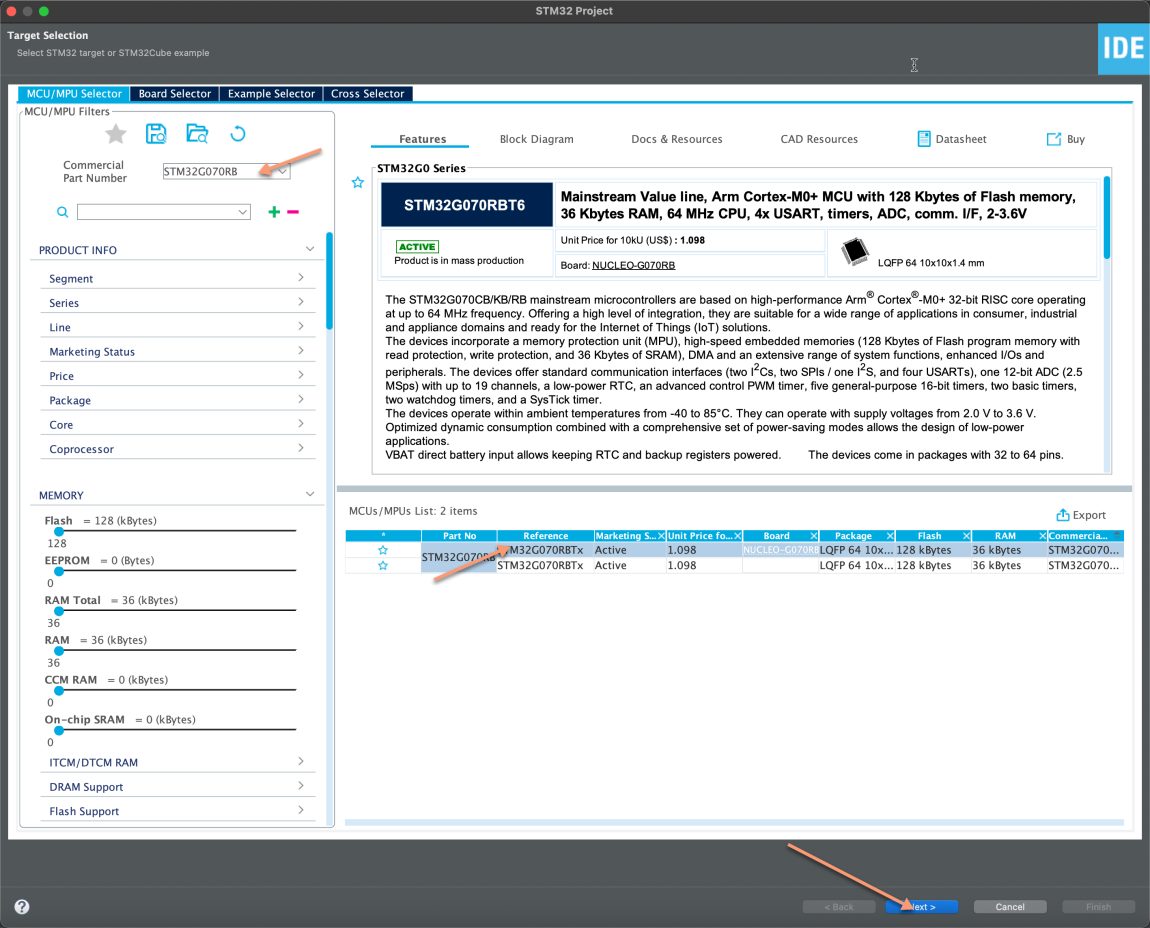The image size is (1150, 928).
Task: Reset all filters with the refresh icon
Action: pyautogui.click(x=238, y=134)
